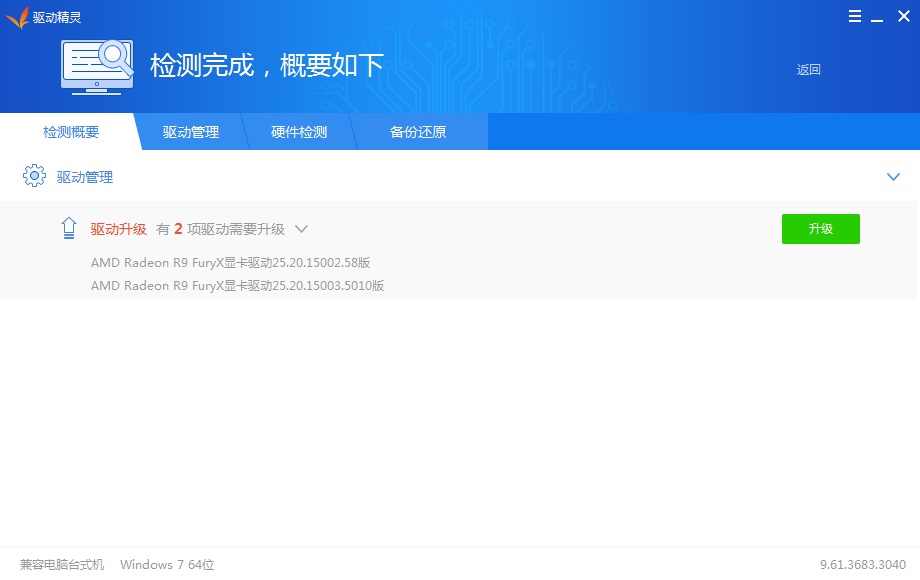Image resolution: width=920 pixels, height=580 pixels.
Task: Click the version number 9.61.3683.3040
Action: [x=862, y=565]
